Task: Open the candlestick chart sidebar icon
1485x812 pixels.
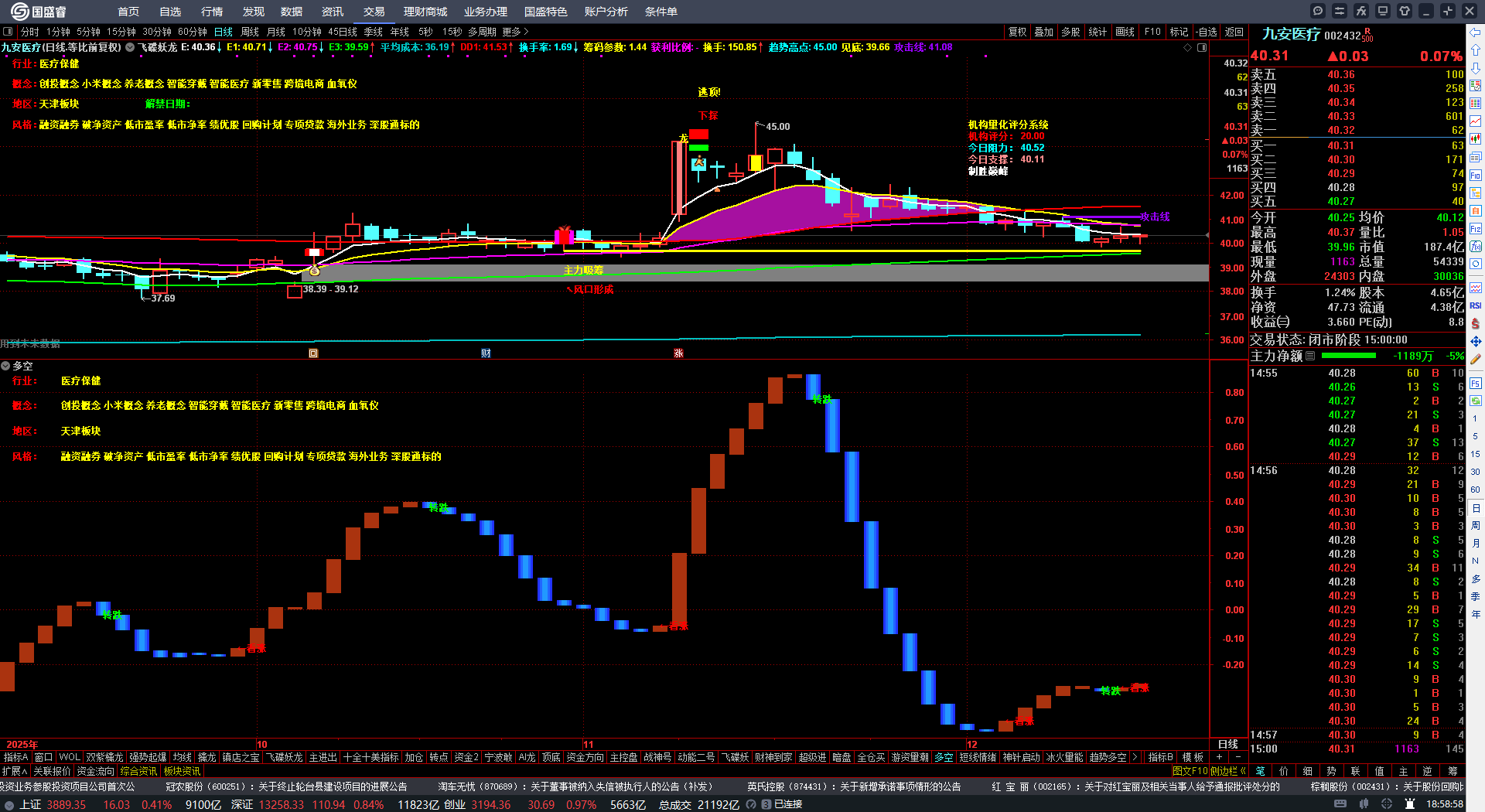Action: (x=1476, y=139)
